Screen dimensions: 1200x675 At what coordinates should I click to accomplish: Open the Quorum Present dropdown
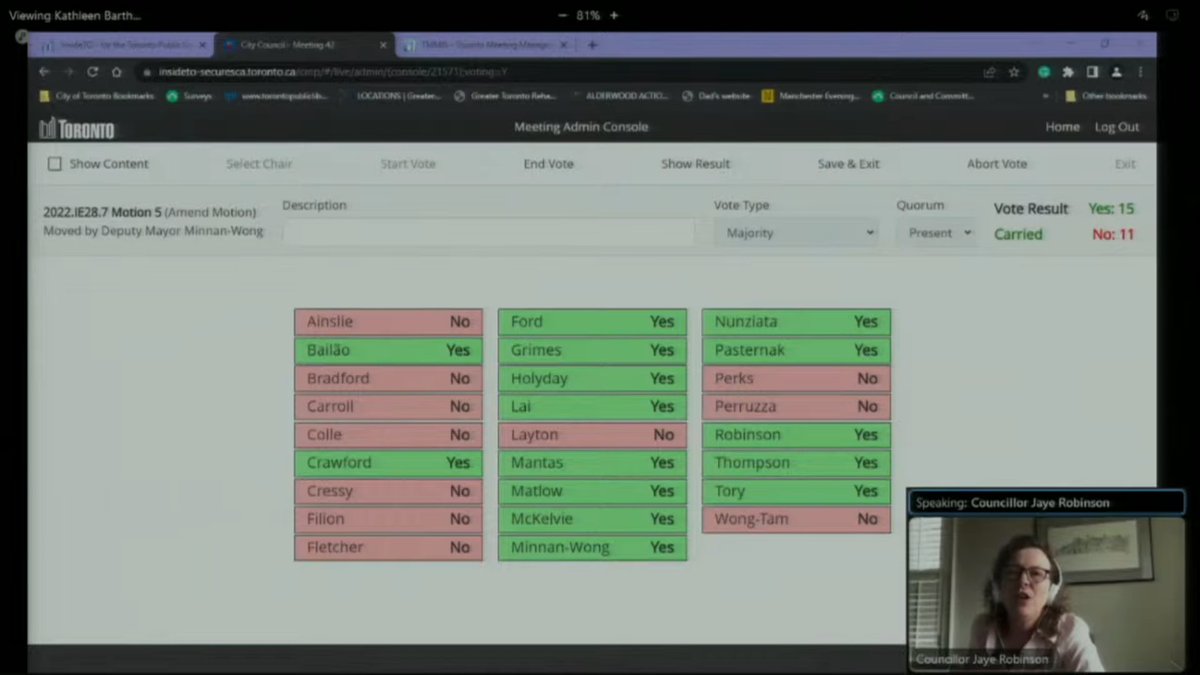tap(936, 233)
